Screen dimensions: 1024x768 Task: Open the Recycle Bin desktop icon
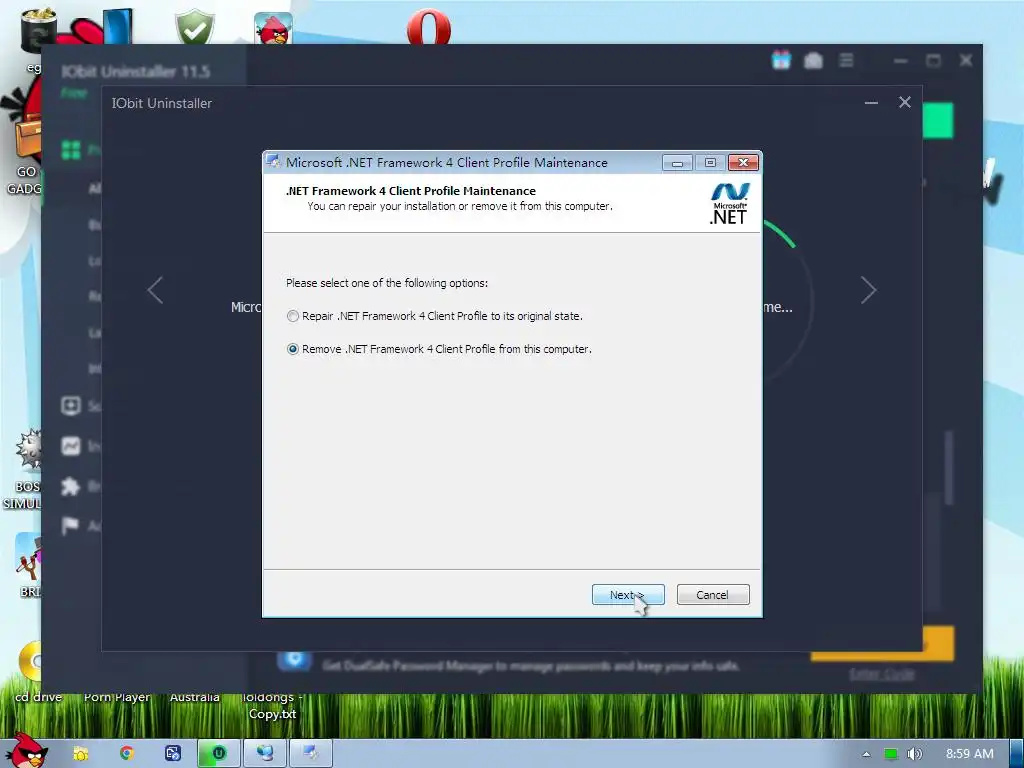coord(38,29)
